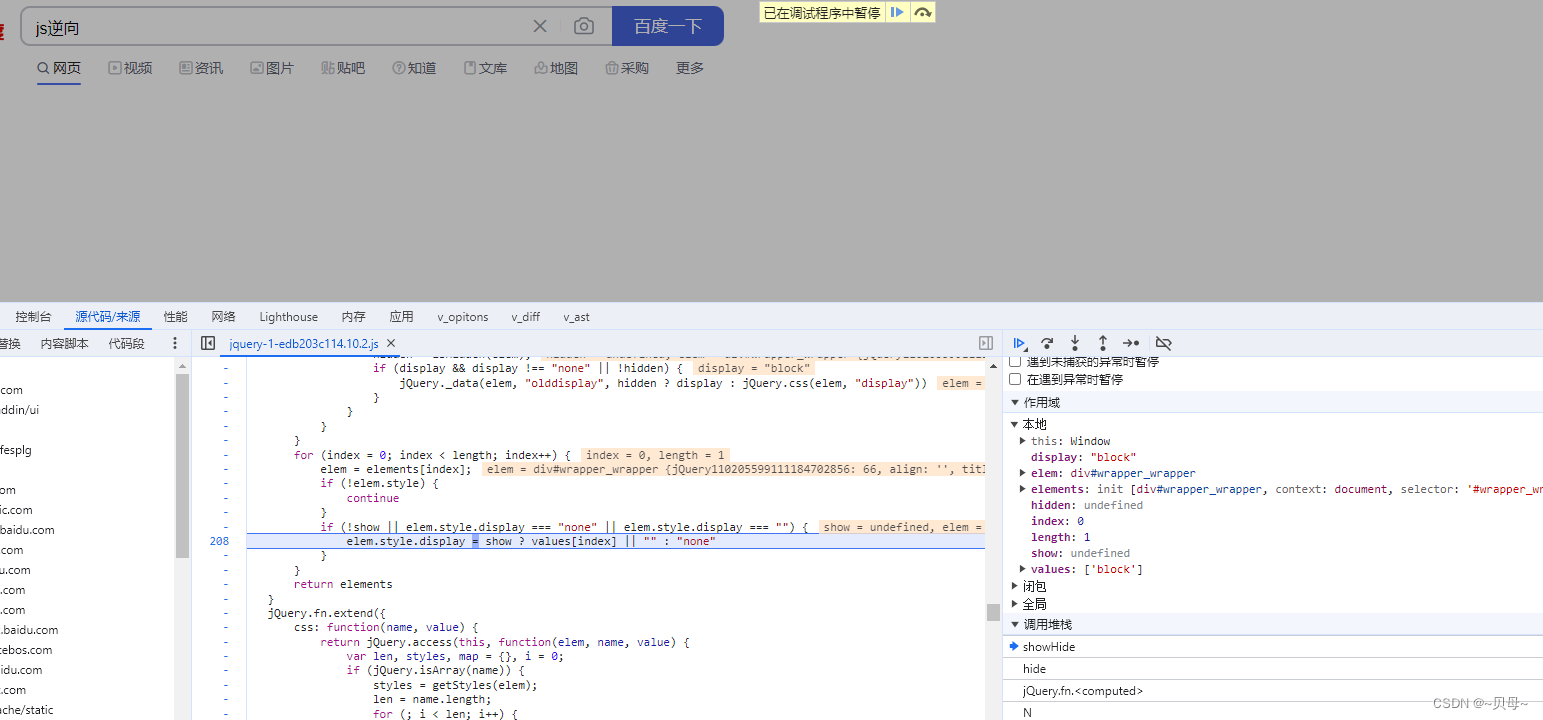1543x720 pixels.
Task: Open Baidu 视频 results
Action: [x=130, y=68]
